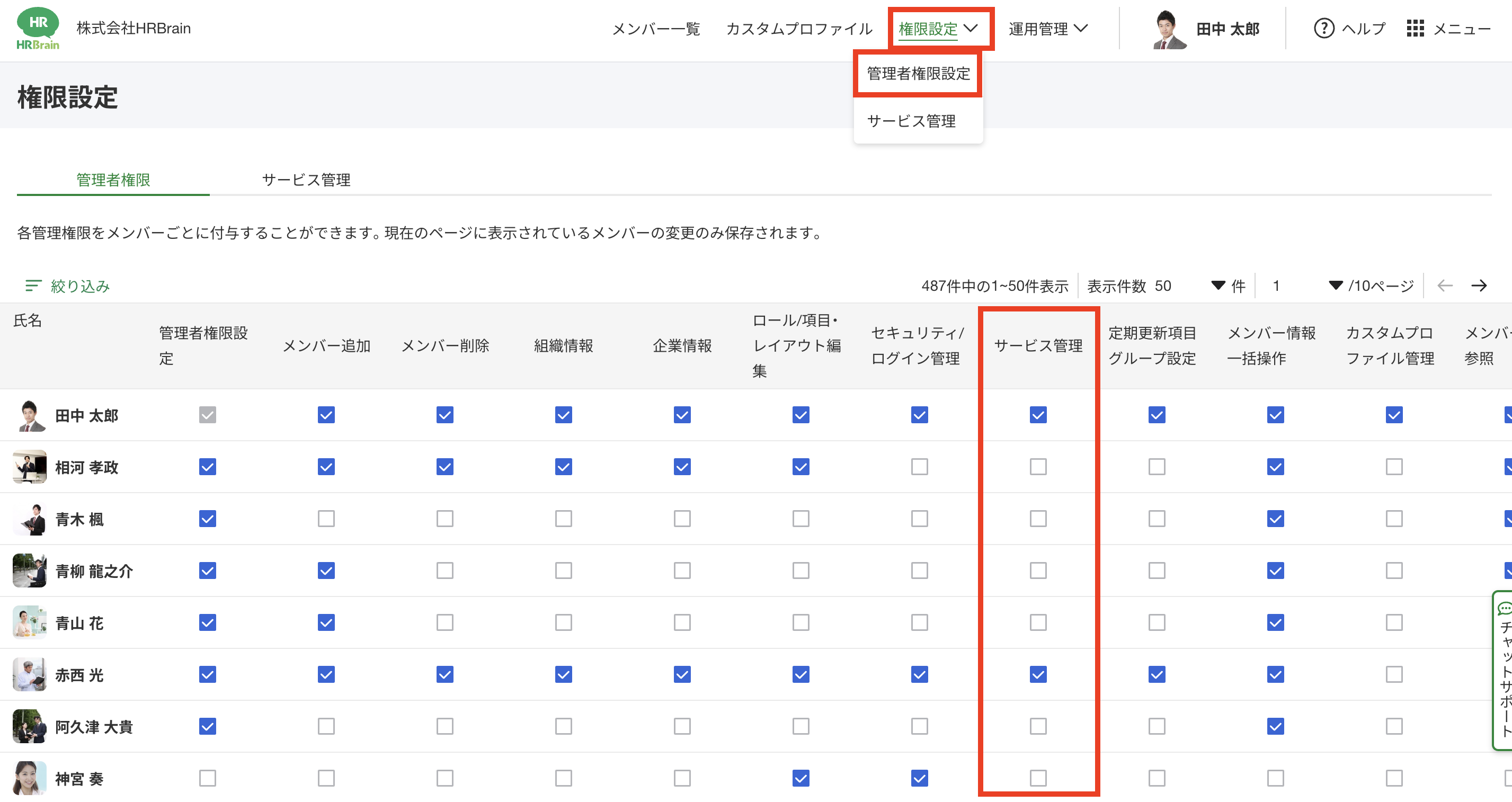Click the filter 絞り込み icon

click(x=33, y=286)
